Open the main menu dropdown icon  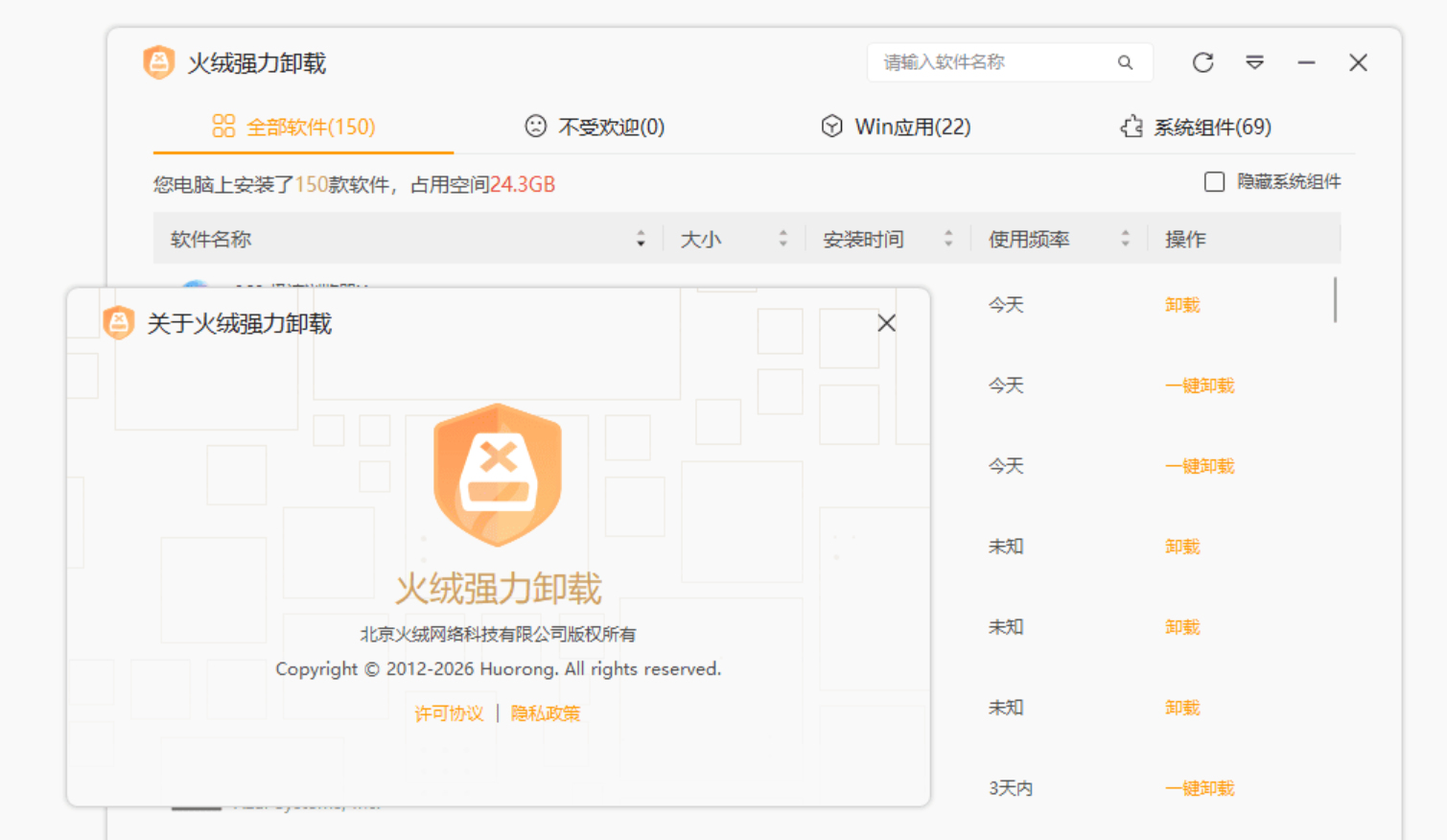[1254, 62]
